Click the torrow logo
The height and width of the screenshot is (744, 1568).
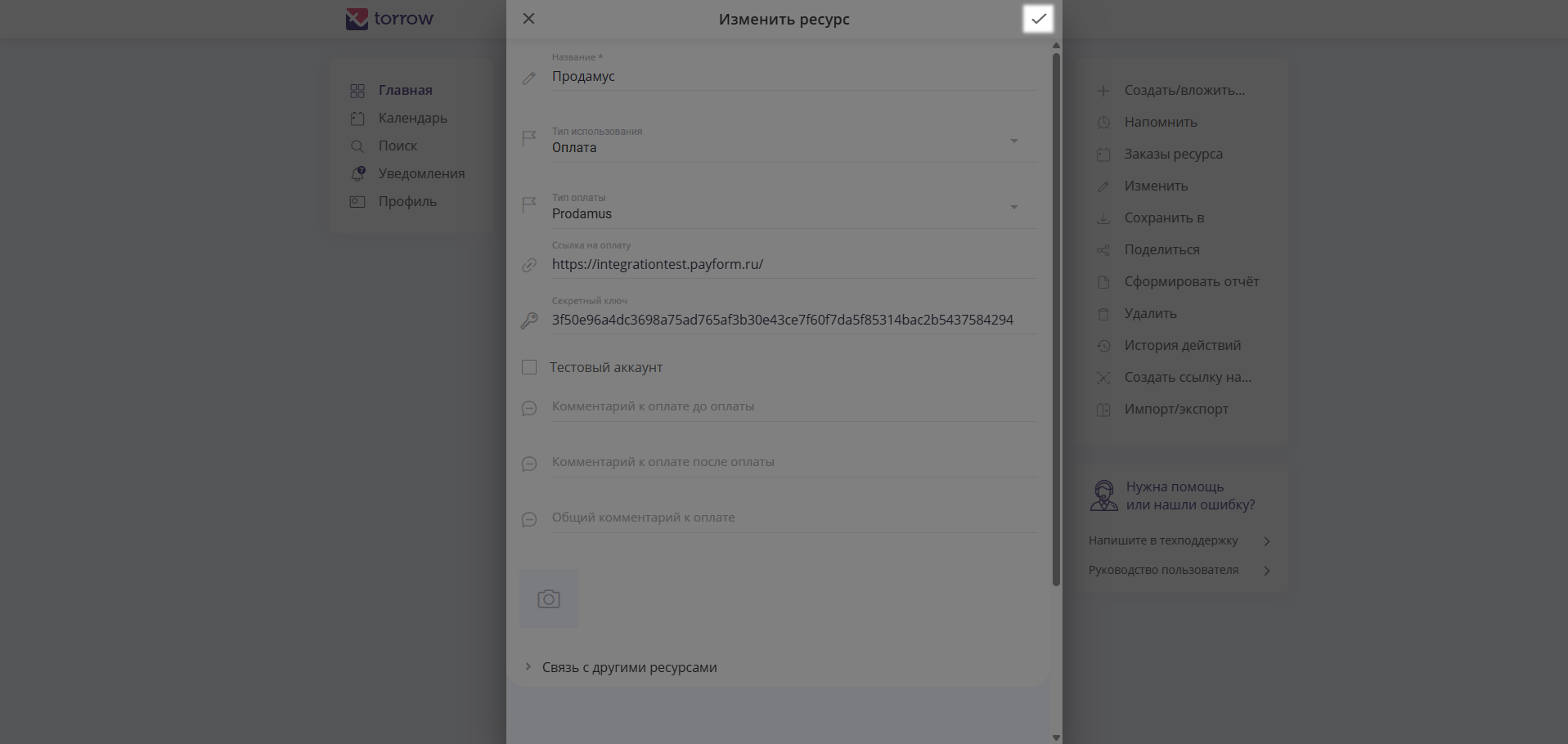(390, 19)
